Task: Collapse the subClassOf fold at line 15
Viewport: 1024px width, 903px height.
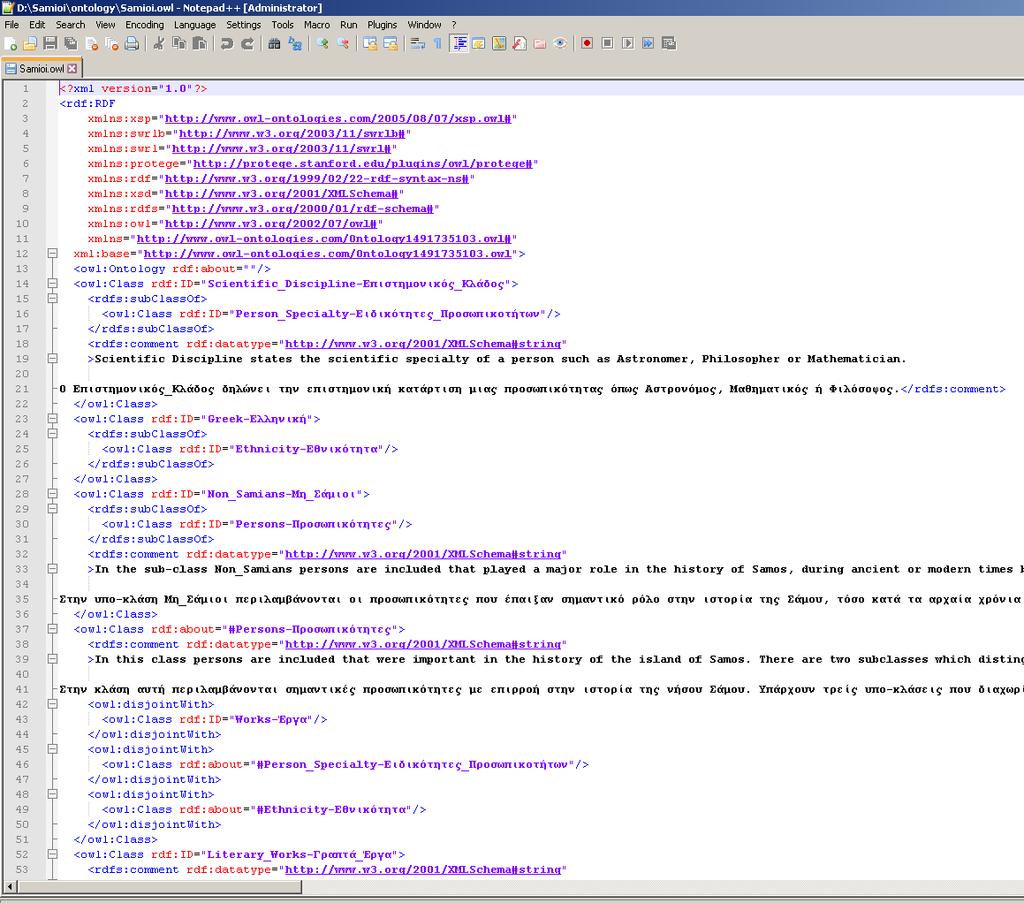Action: 52,298
